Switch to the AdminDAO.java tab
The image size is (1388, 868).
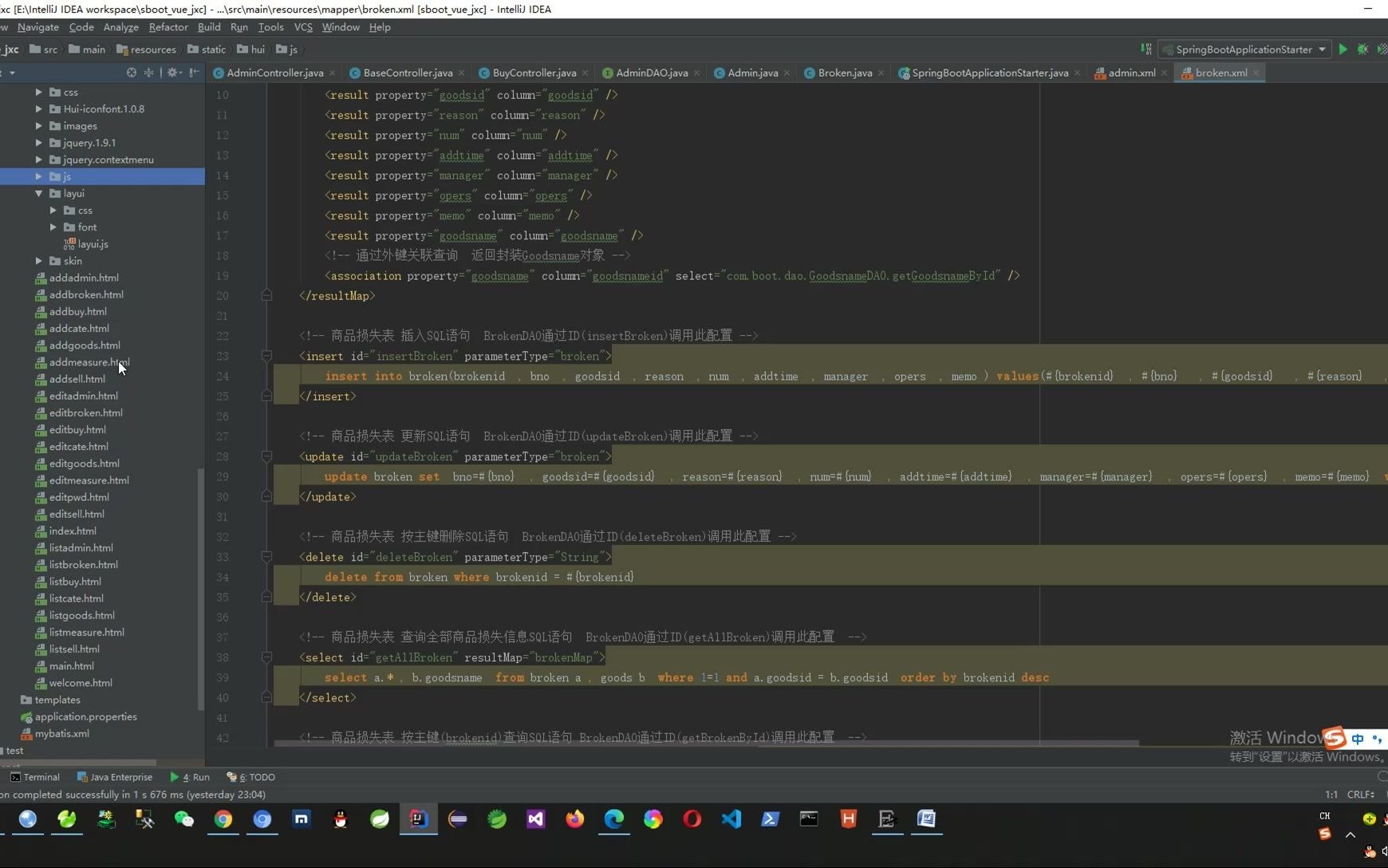651,73
